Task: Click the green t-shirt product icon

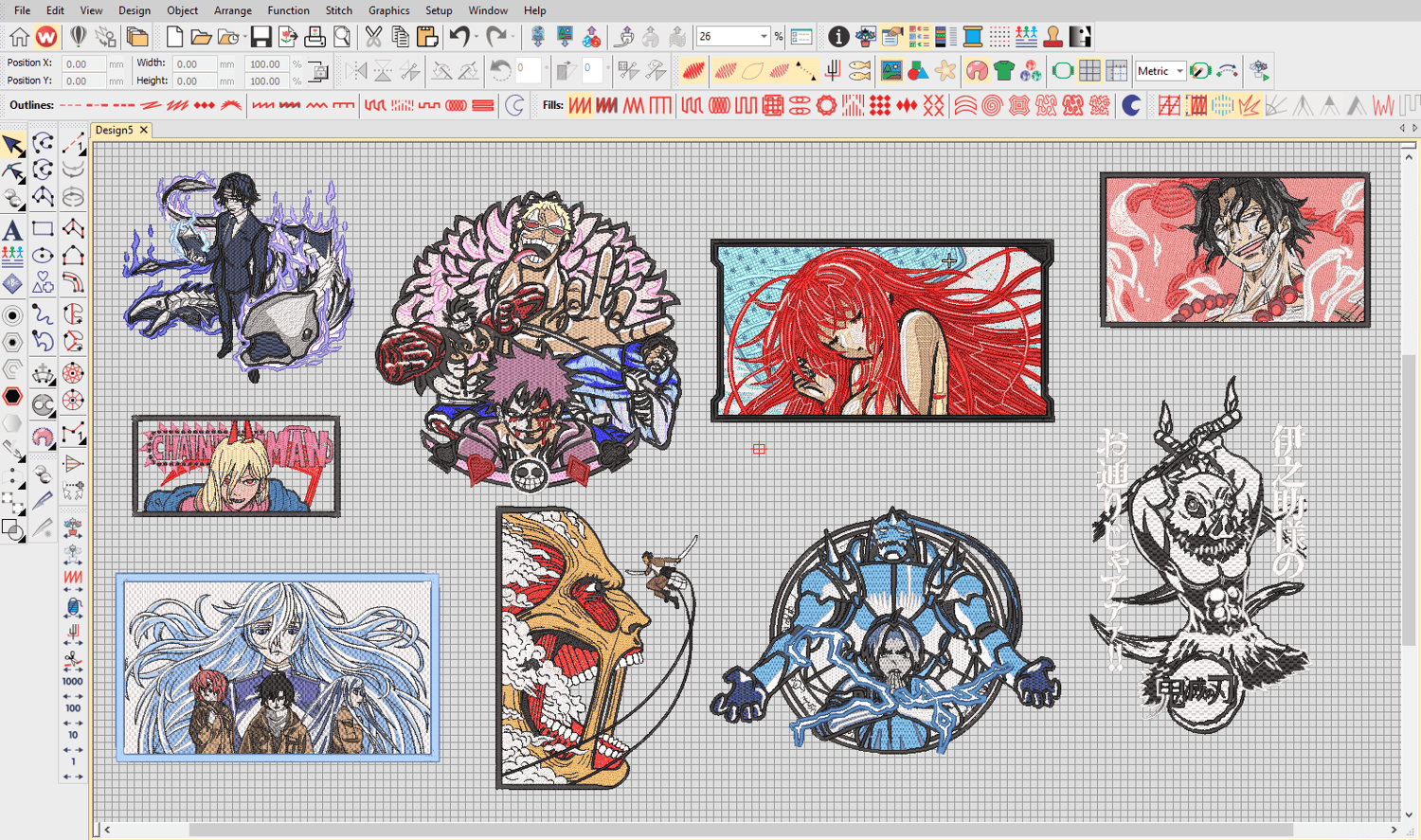Action: 1004,71
